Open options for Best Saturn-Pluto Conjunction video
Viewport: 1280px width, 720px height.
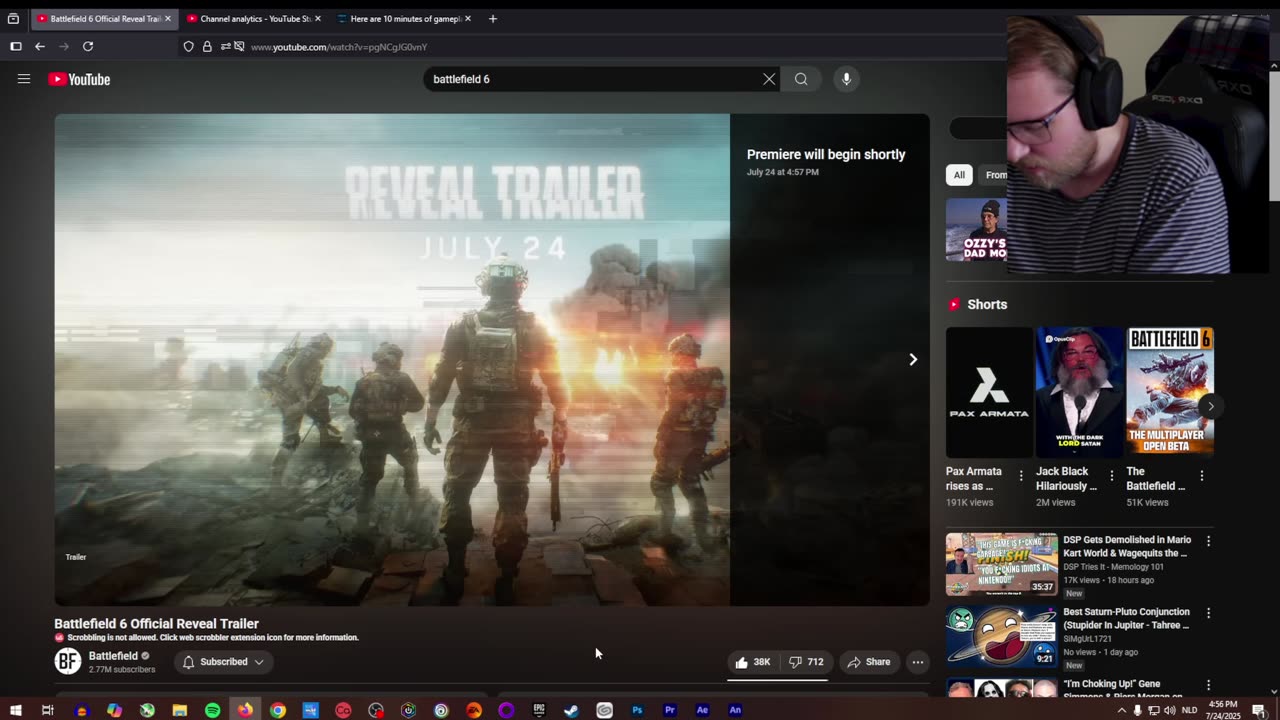pyautogui.click(x=1208, y=613)
